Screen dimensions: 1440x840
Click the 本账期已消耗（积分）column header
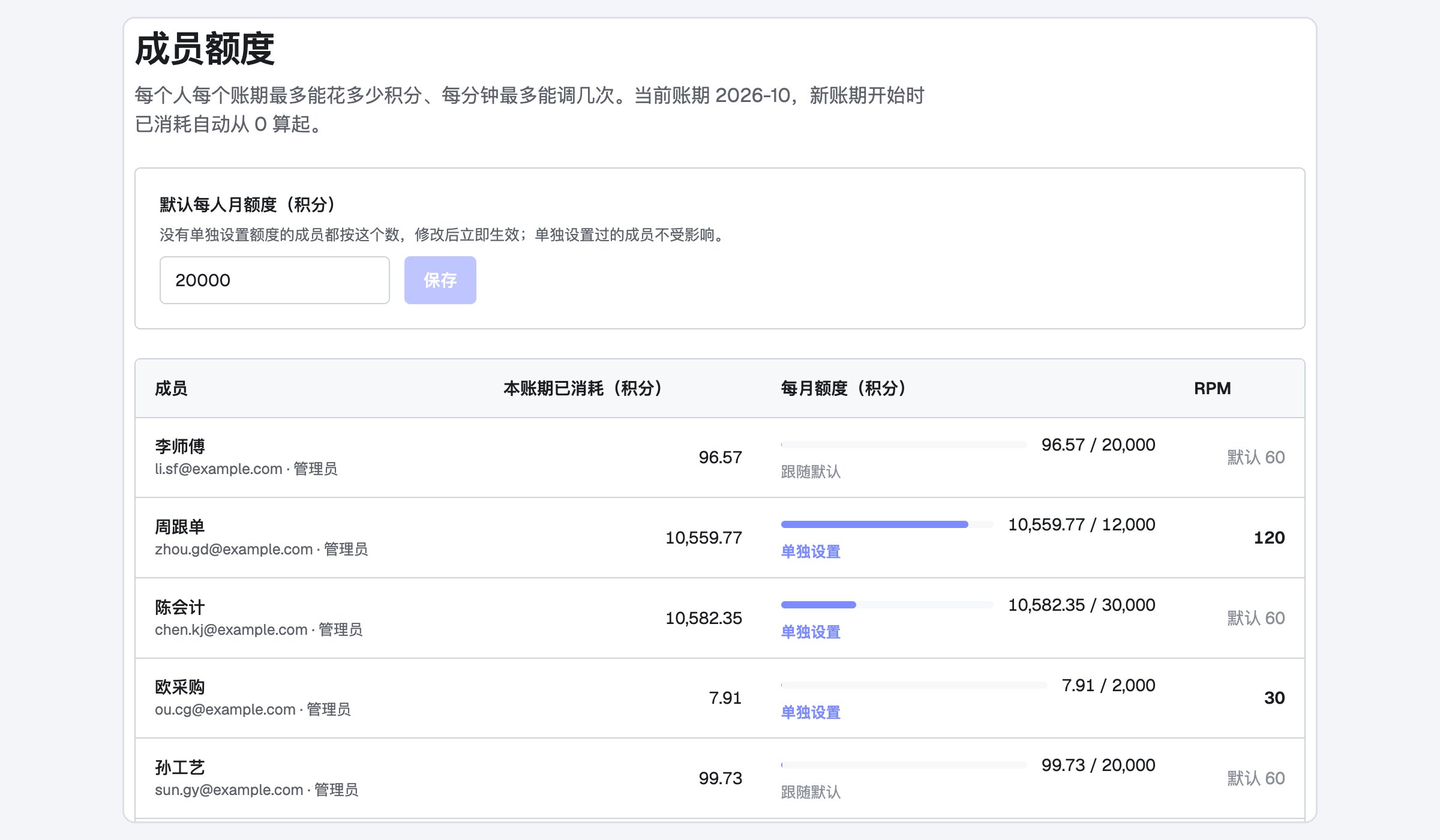(x=583, y=389)
